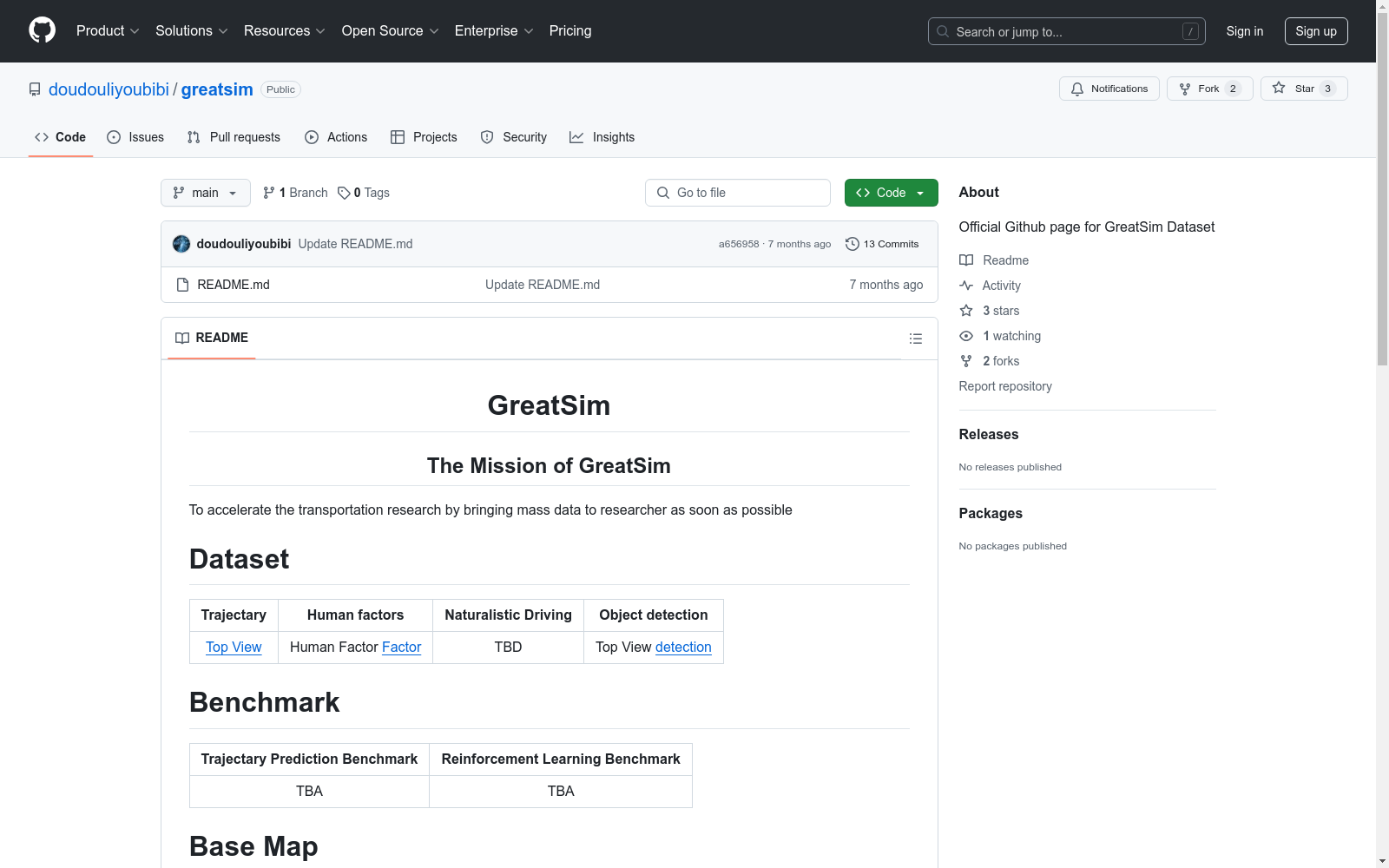Click the Projects table icon

(x=398, y=137)
